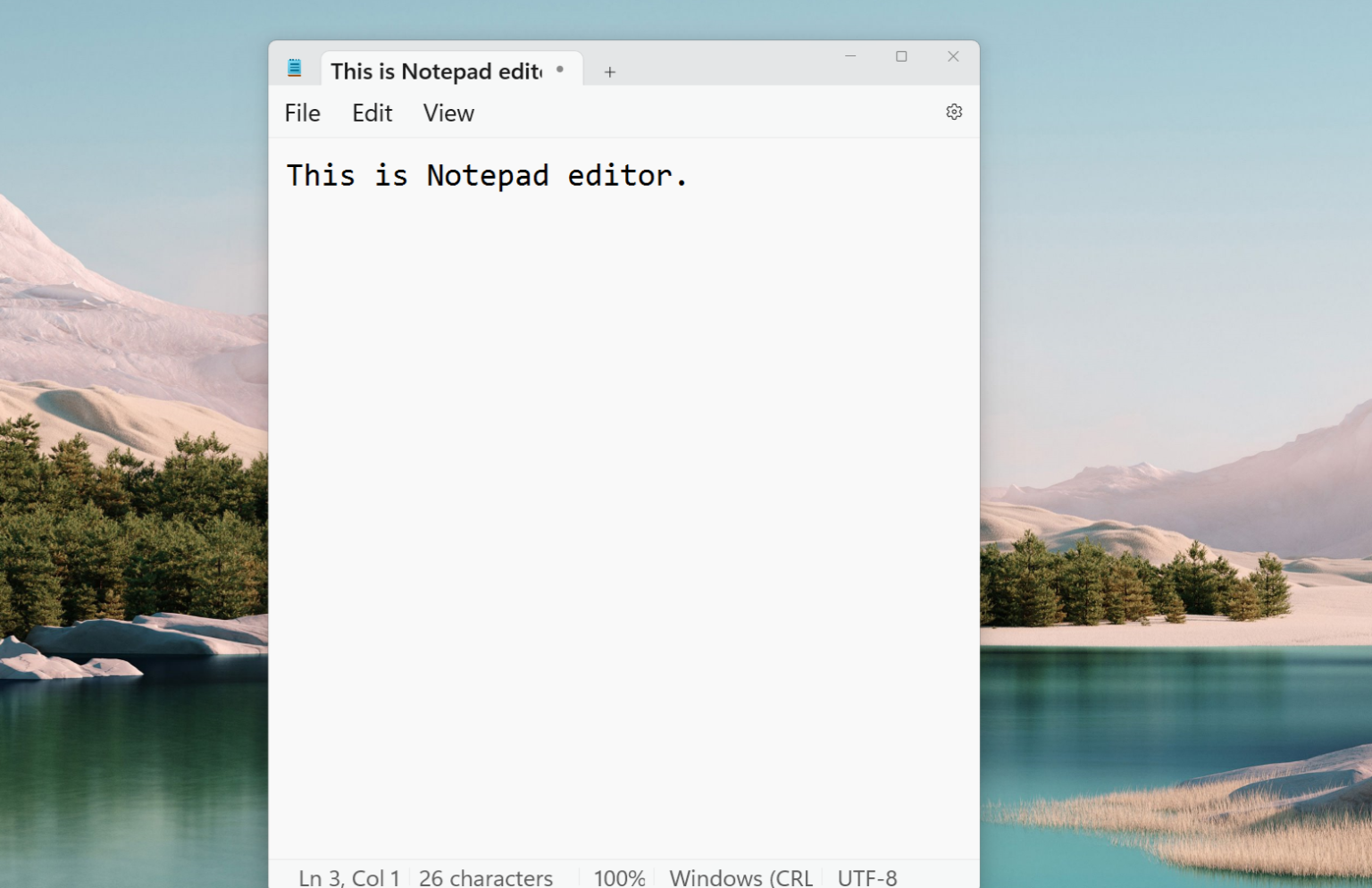Click the Windows (CRLF) line ending indicator
This screenshot has width=1372, height=888.
click(x=740, y=877)
